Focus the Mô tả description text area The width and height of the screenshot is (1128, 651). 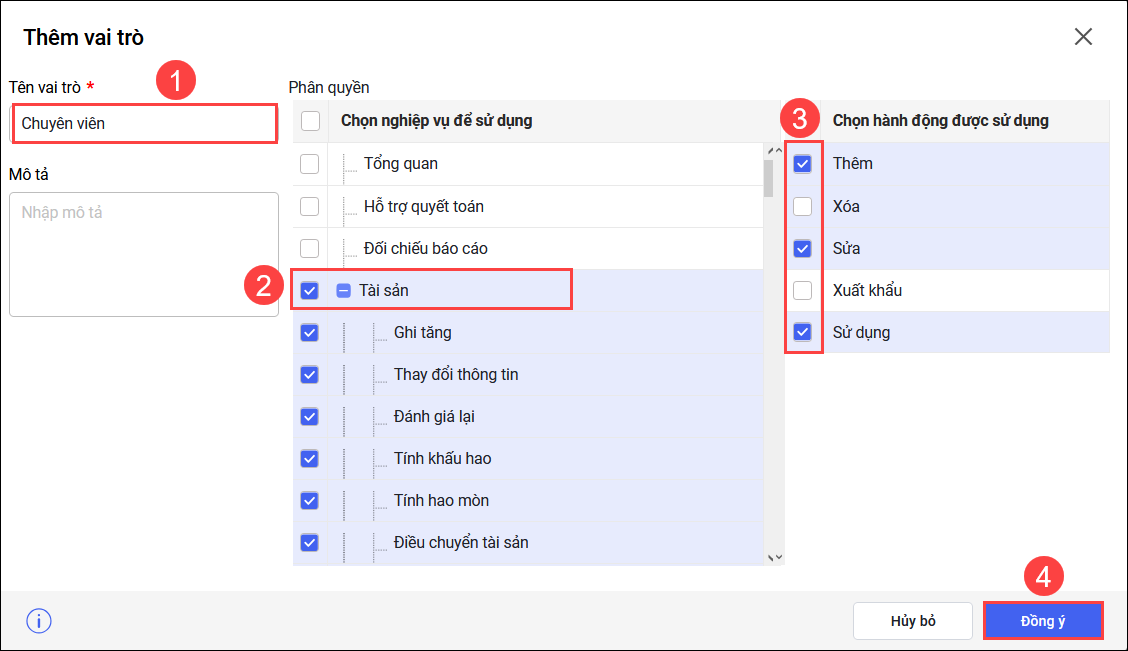144,255
